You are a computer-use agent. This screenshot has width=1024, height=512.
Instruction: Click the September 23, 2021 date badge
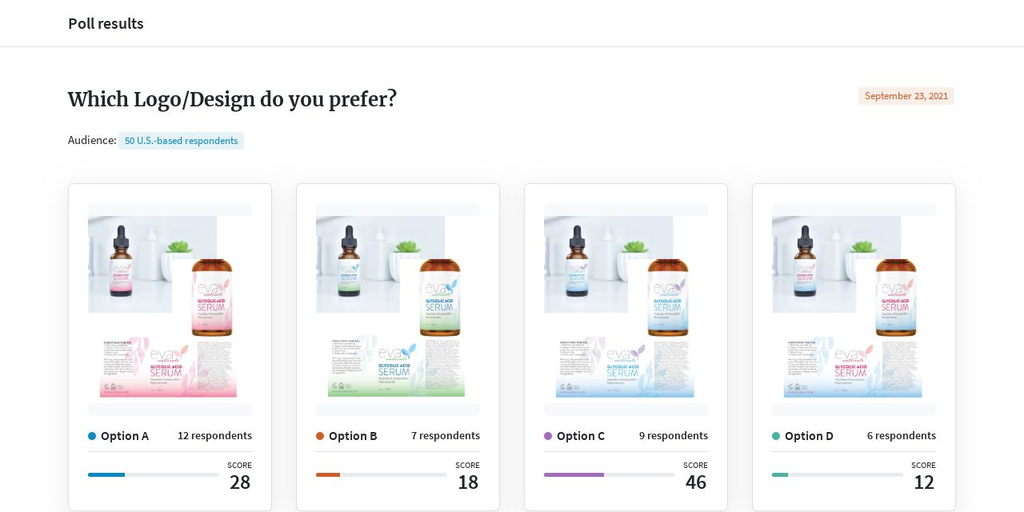point(906,96)
